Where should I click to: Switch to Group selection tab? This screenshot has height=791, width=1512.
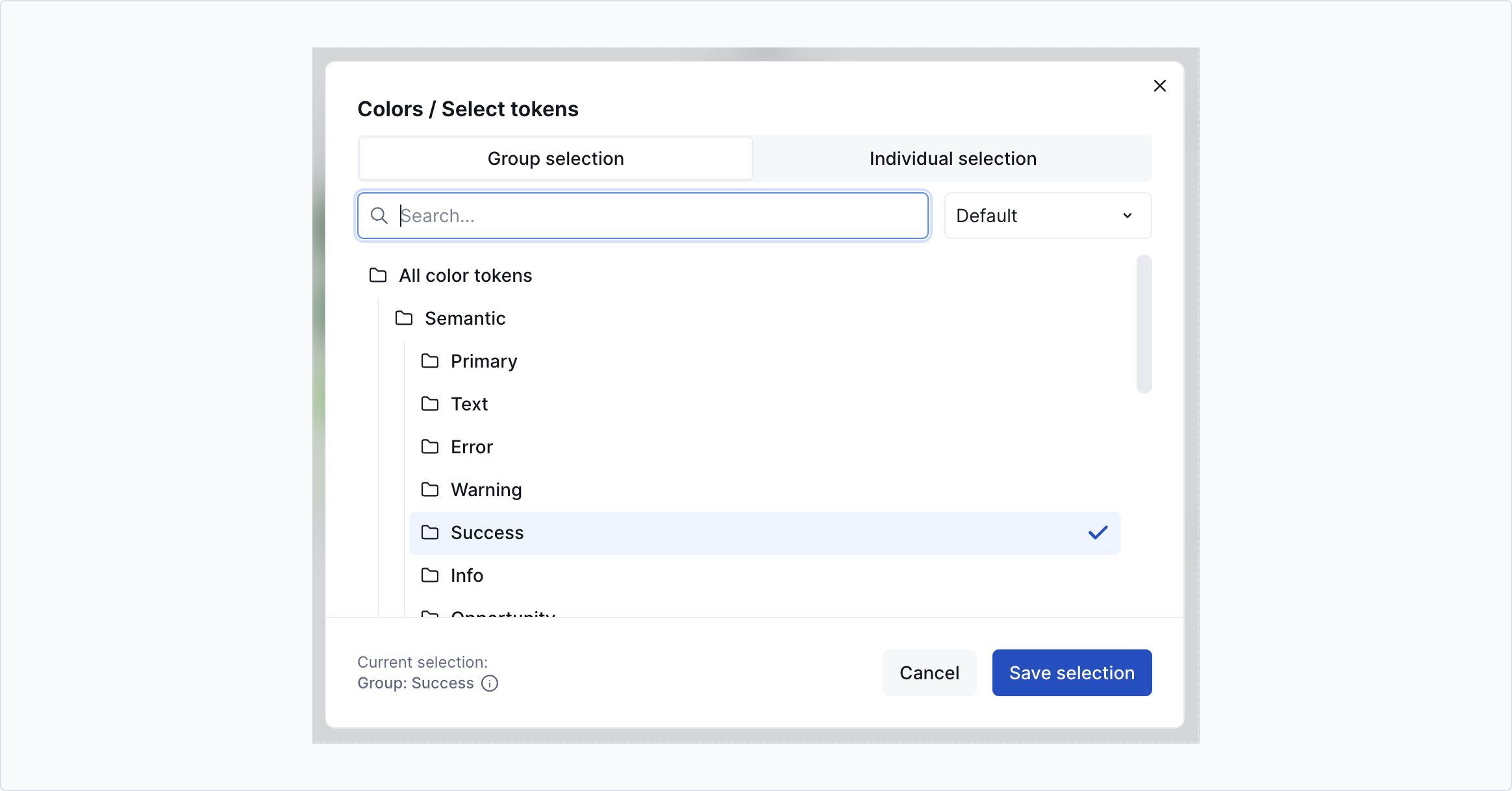point(555,158)
